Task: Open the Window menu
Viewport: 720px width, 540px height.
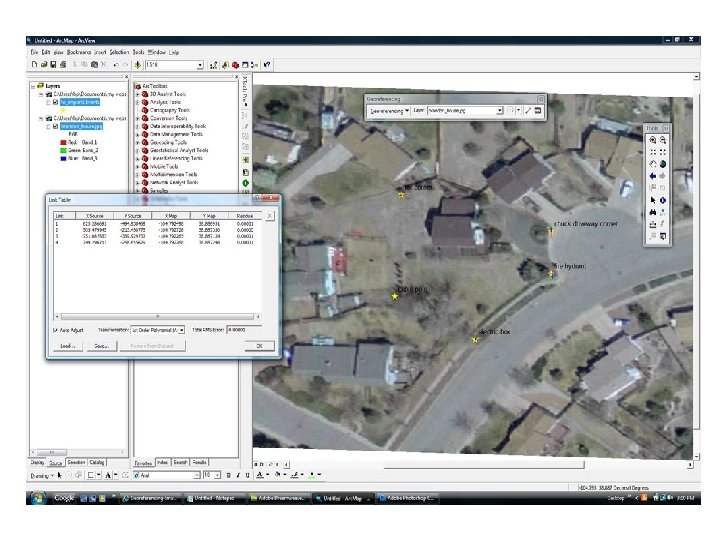Action: click(x=157, y=52)
